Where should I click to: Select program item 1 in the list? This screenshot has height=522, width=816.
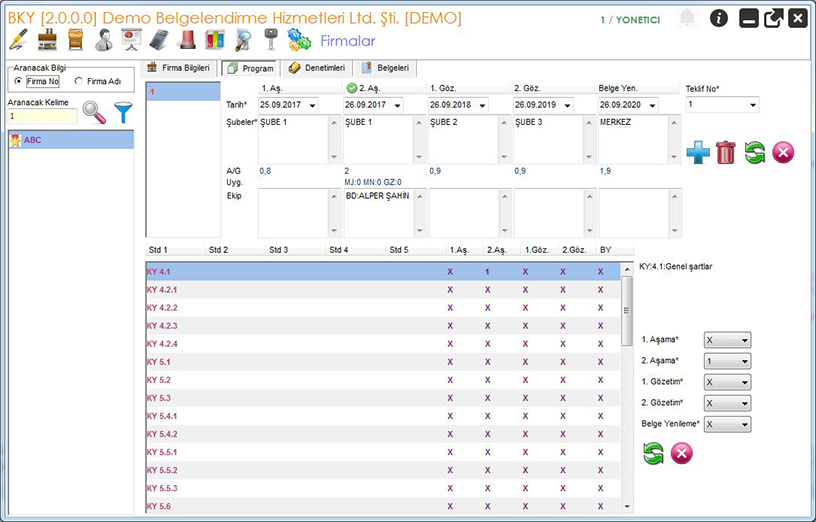(x=183, y=92)
